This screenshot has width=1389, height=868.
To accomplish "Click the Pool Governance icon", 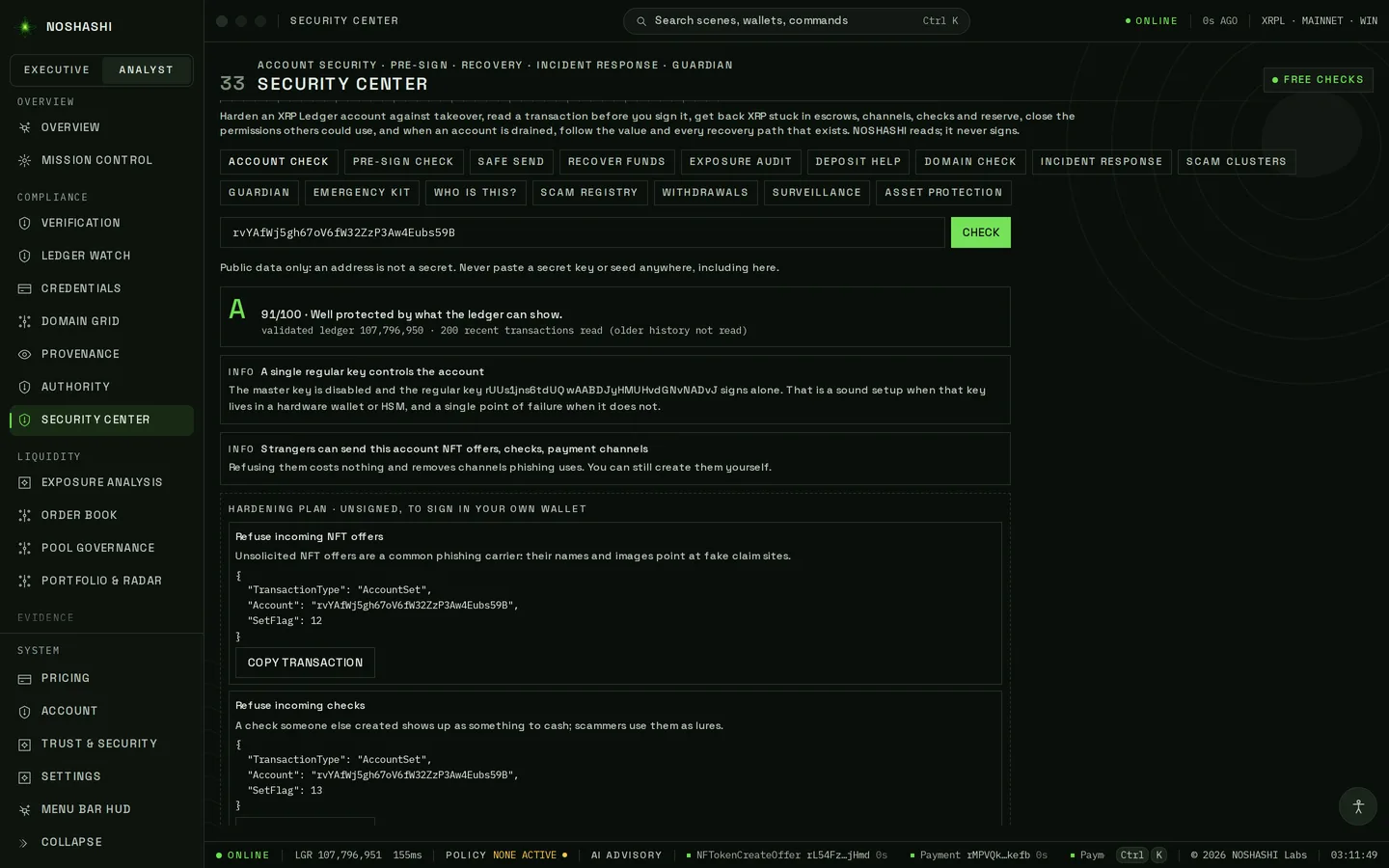I will click(x=25, y=548).
